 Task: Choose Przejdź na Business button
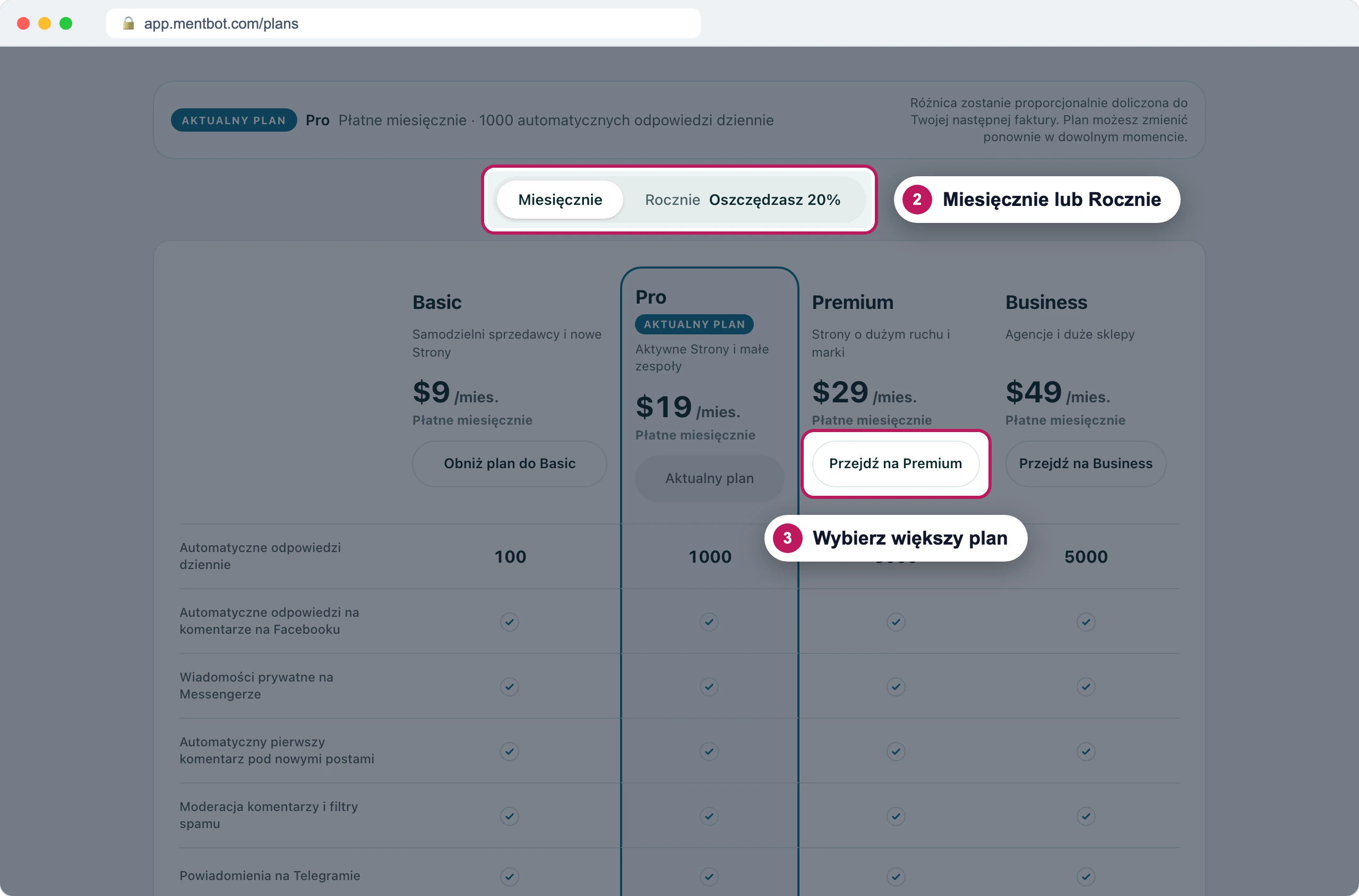point(1085,463)
